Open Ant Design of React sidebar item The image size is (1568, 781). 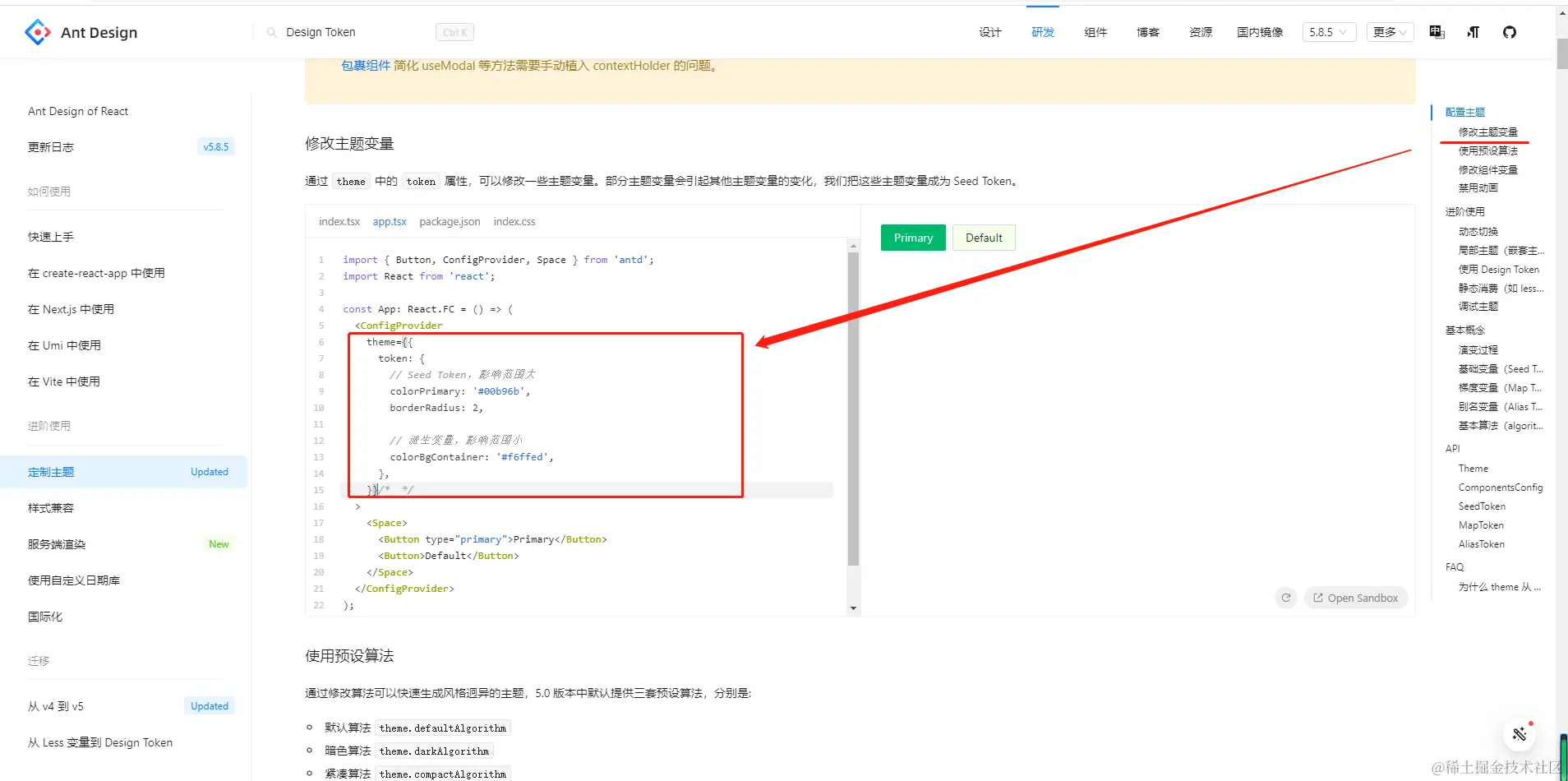78,111
